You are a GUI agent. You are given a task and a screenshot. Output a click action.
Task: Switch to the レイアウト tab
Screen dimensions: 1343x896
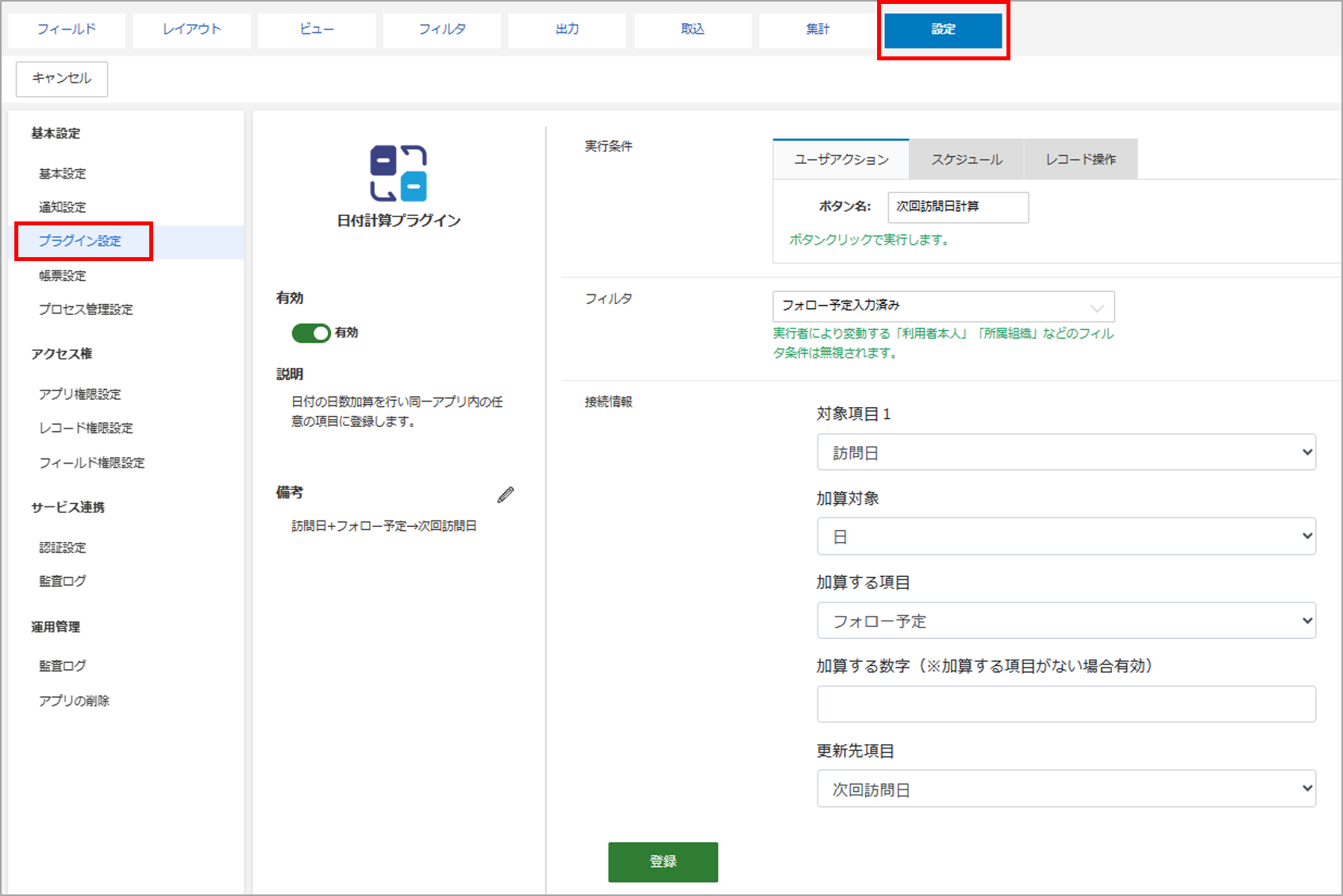192,29
